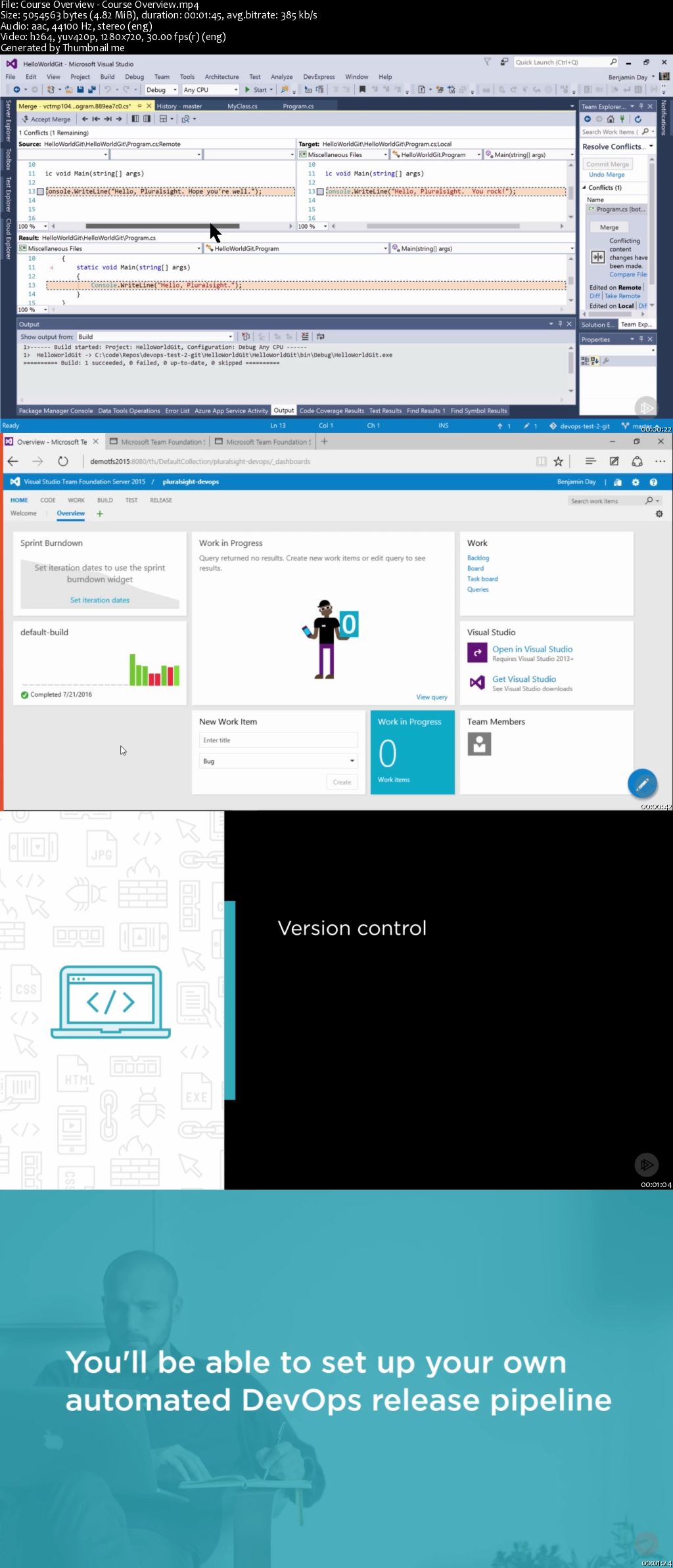Open the Bug work item type dropdown
Image resolution: width=673 pixels, height=1568 pixels.
[x=278, y=761]
